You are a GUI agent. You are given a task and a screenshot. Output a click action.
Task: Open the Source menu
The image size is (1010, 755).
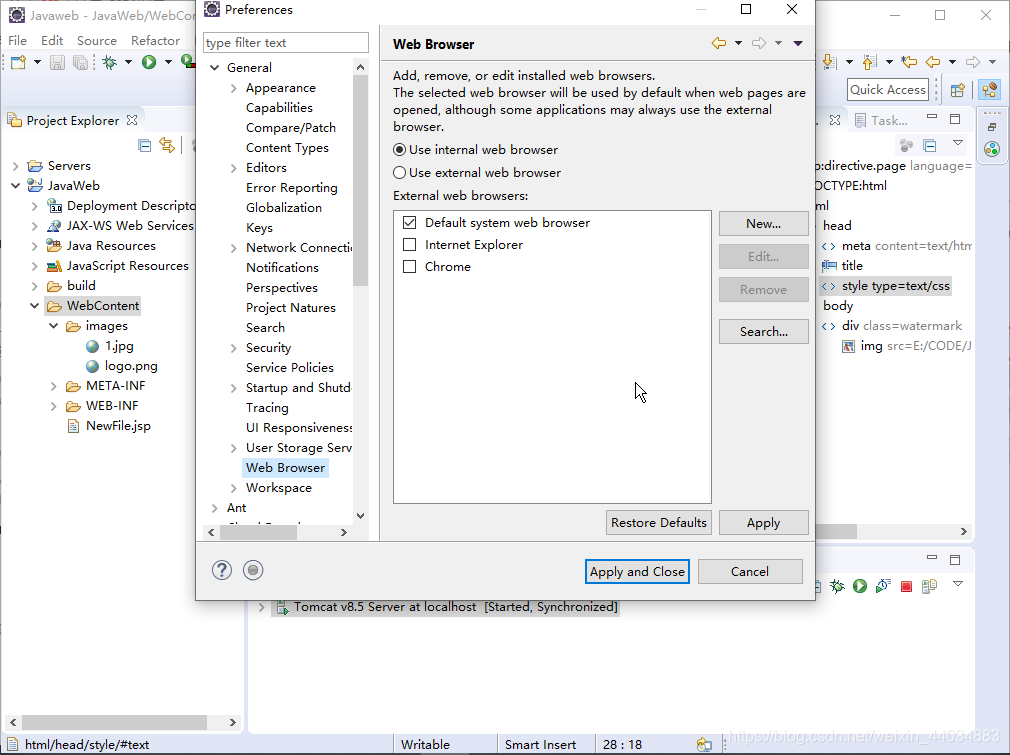coord(97,41)
